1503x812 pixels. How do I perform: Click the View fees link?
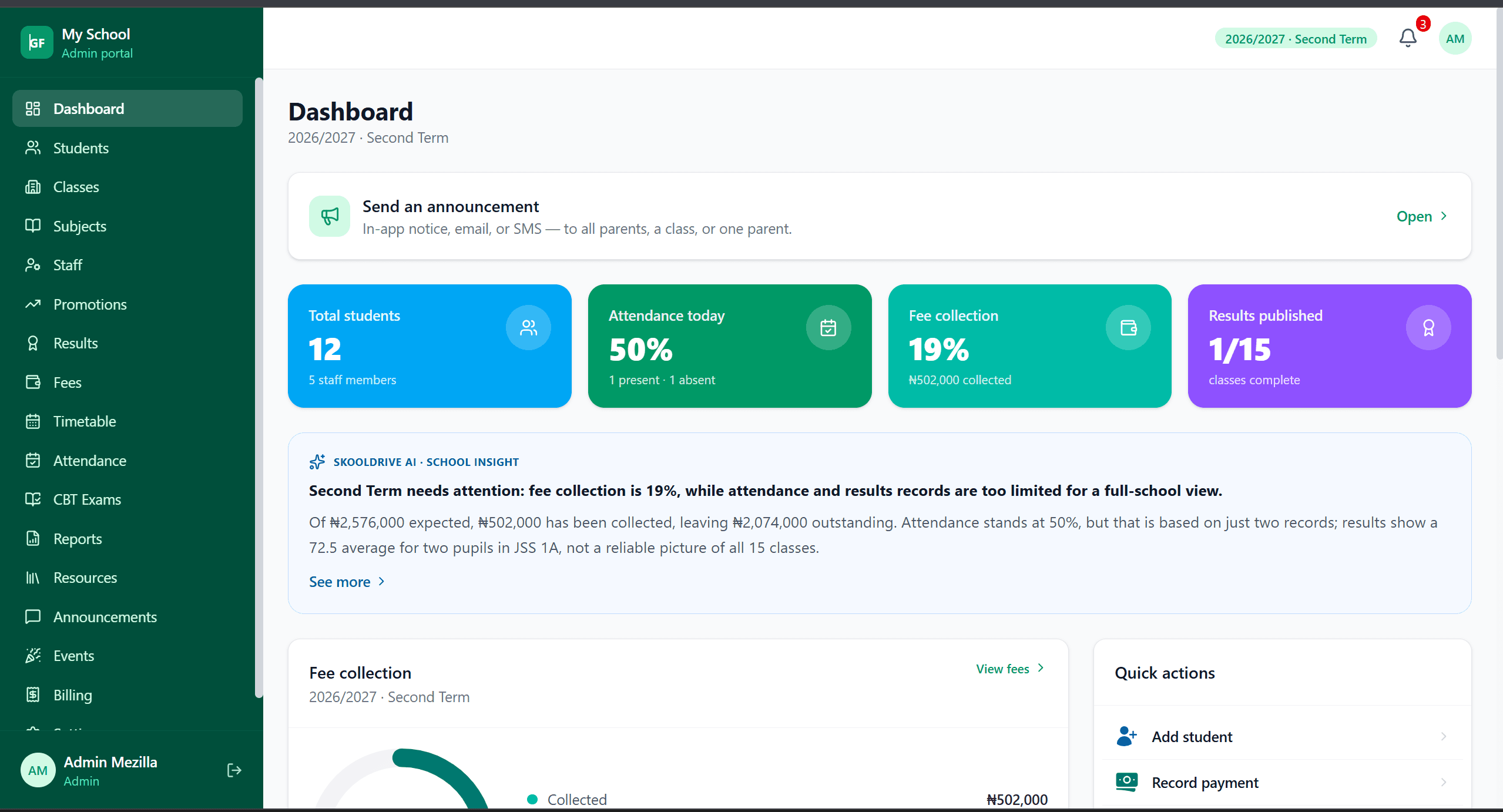tap(1010, 669)
